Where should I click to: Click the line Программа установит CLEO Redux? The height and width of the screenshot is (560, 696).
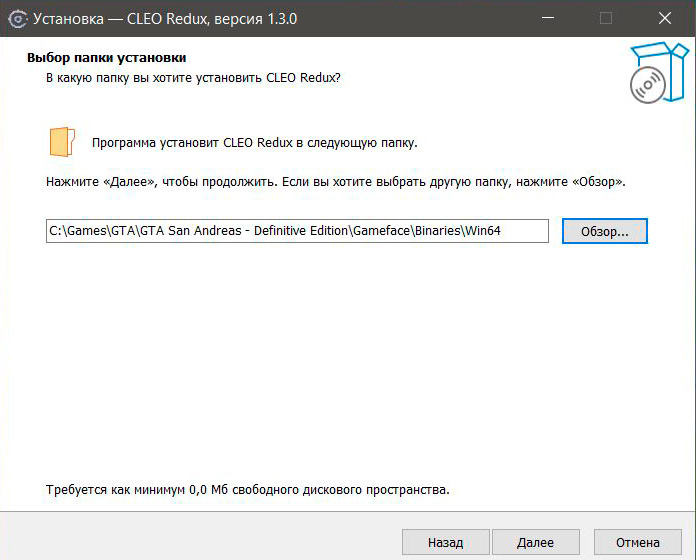click(x=255, y=143)
